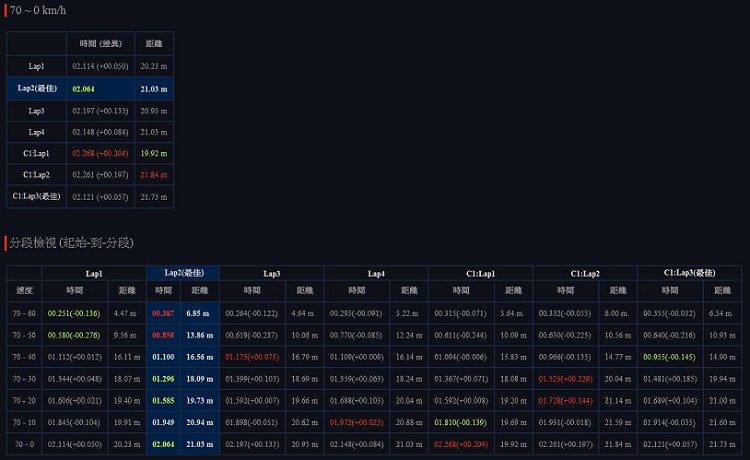
Task: Select the green 00.955(-00.145) time cell
Action: [668, 357]
